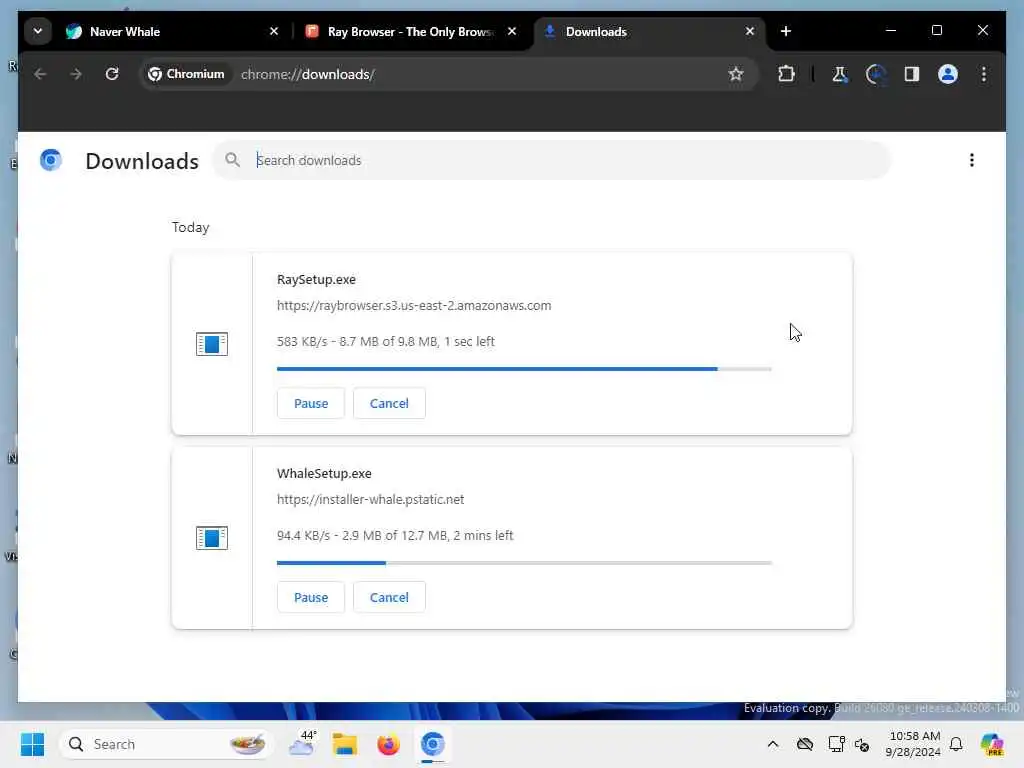Open the Copilot preview icon

click(x=992, y=744)
